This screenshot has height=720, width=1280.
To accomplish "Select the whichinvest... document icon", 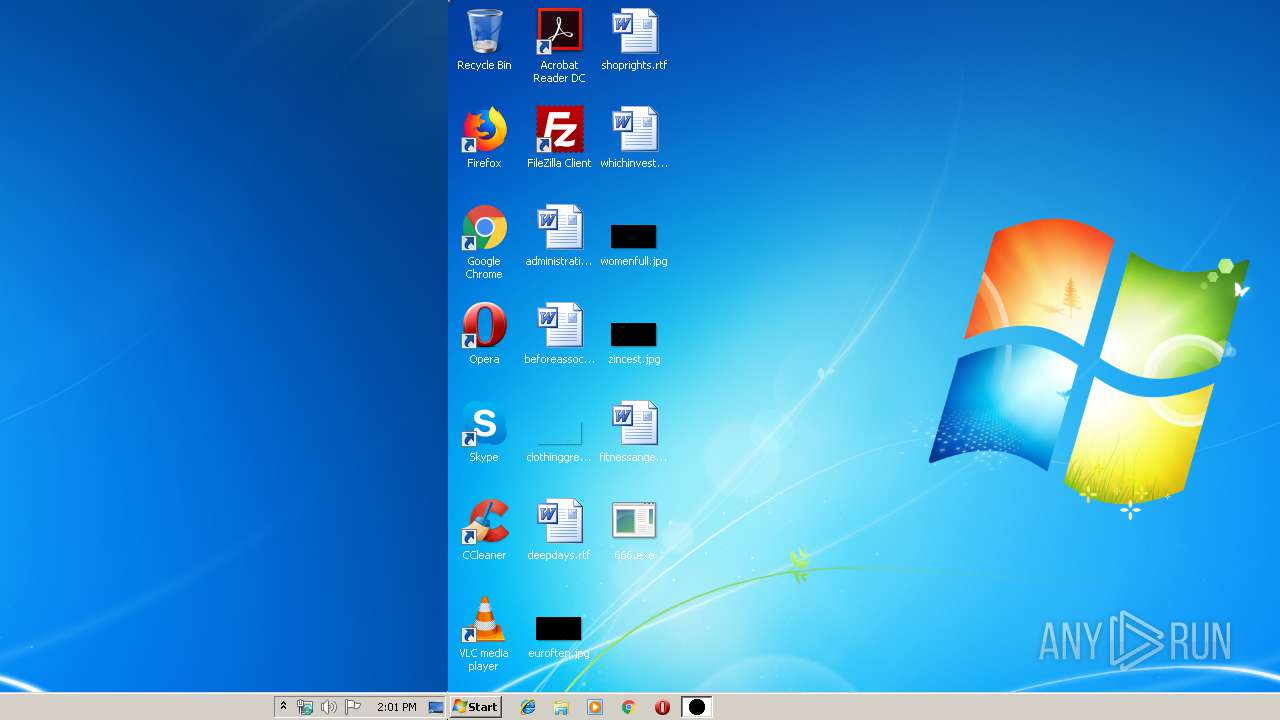I will pyautogui.click(x=634, y=138).
